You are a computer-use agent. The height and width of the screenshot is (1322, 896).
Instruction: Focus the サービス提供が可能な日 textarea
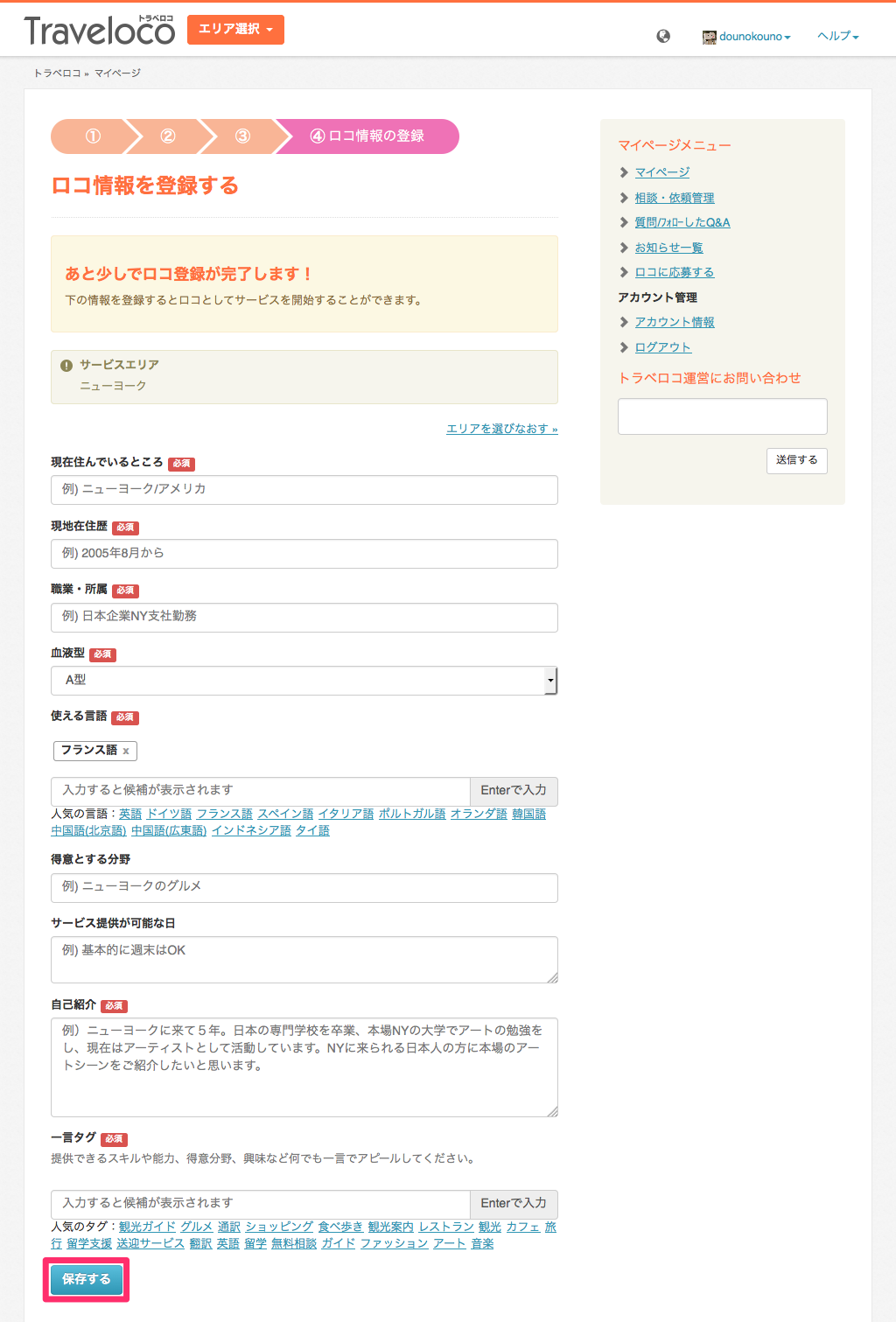pyautogui.click(x=304, y=960)
